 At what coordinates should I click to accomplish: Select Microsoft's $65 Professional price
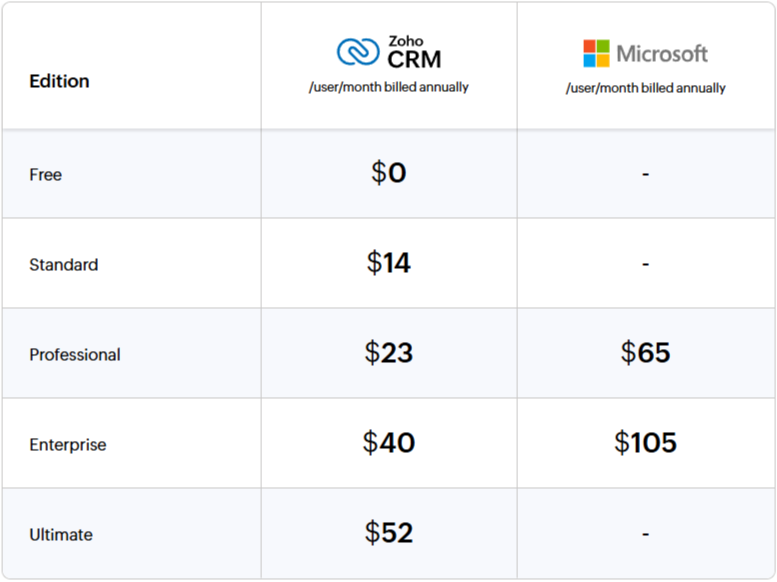coord(646,352)
